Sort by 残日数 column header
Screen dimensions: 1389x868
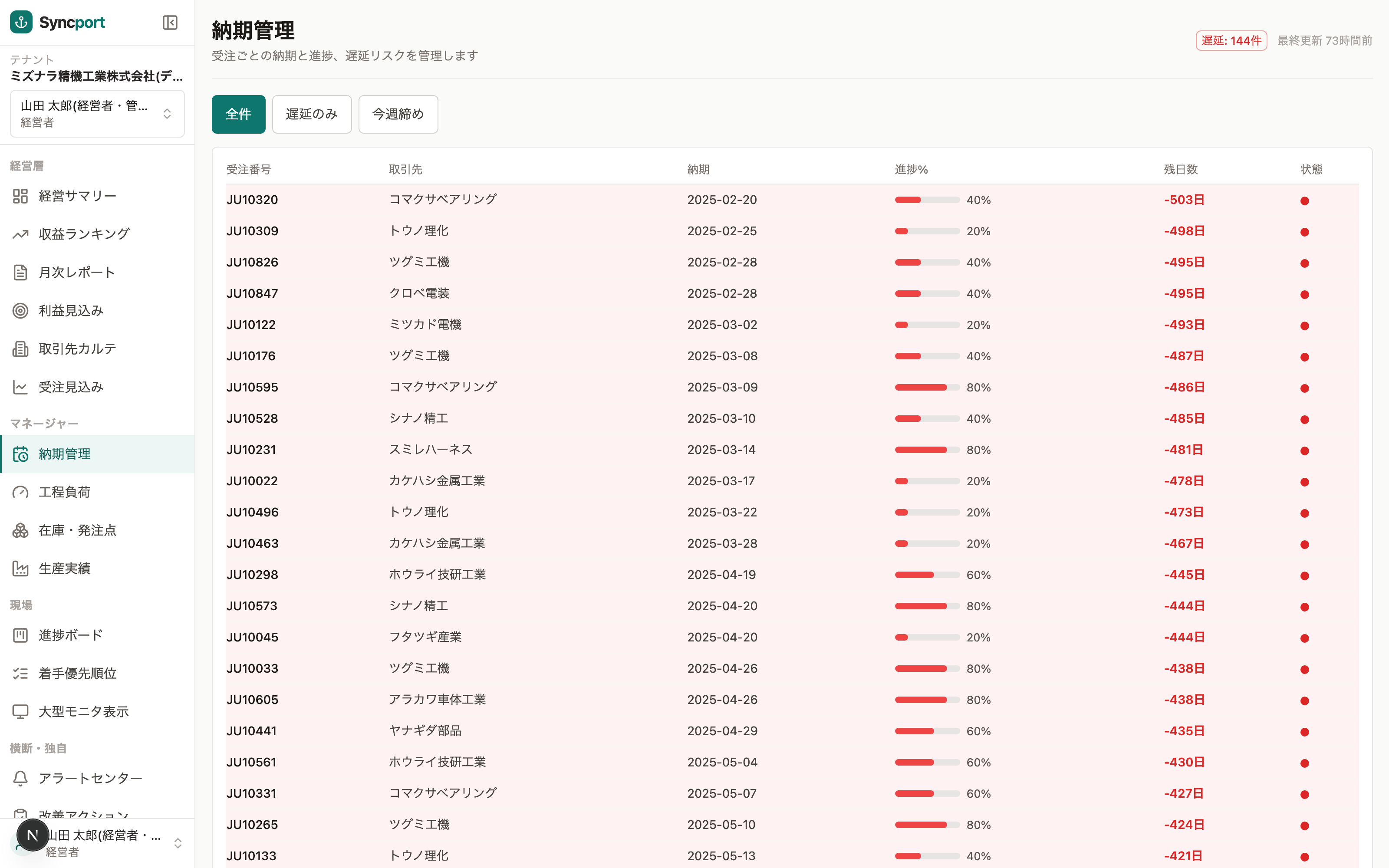tap(1181, 169)
